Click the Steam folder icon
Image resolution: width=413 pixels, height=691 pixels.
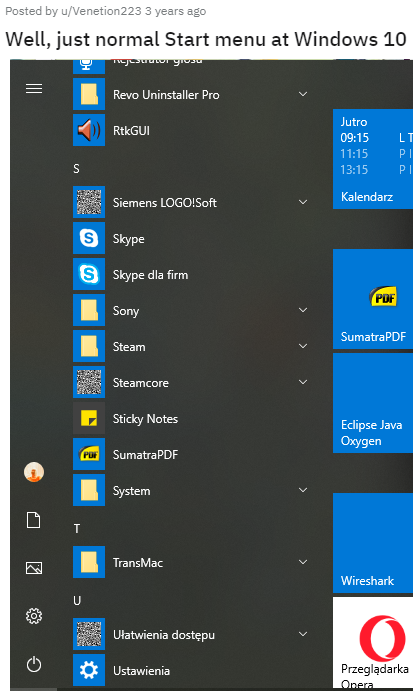[x=89, y=346]
